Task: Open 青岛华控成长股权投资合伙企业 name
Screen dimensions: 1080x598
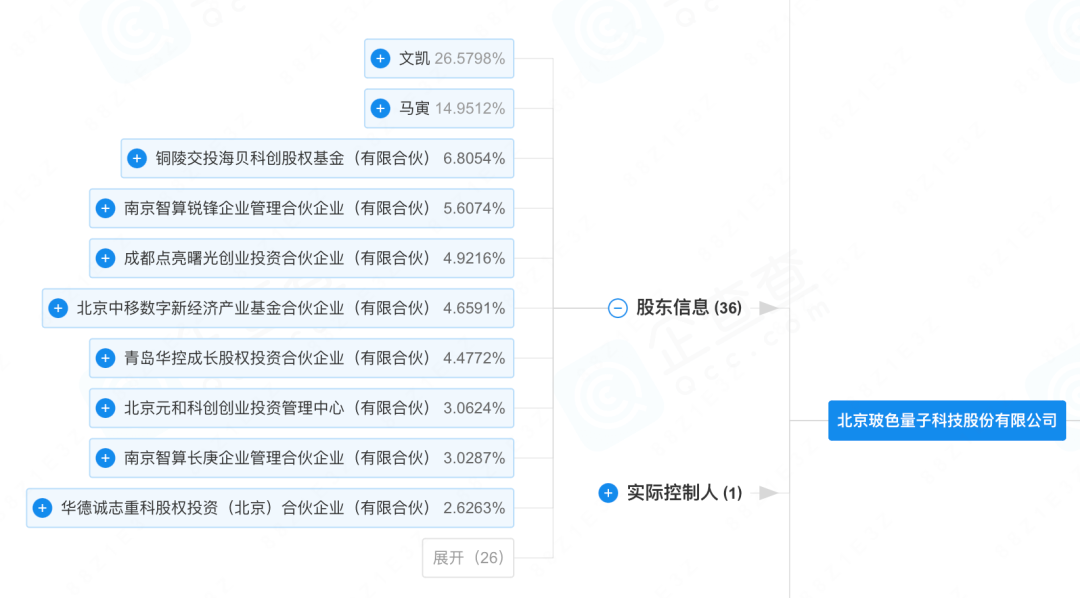Action: click(278, 358)
